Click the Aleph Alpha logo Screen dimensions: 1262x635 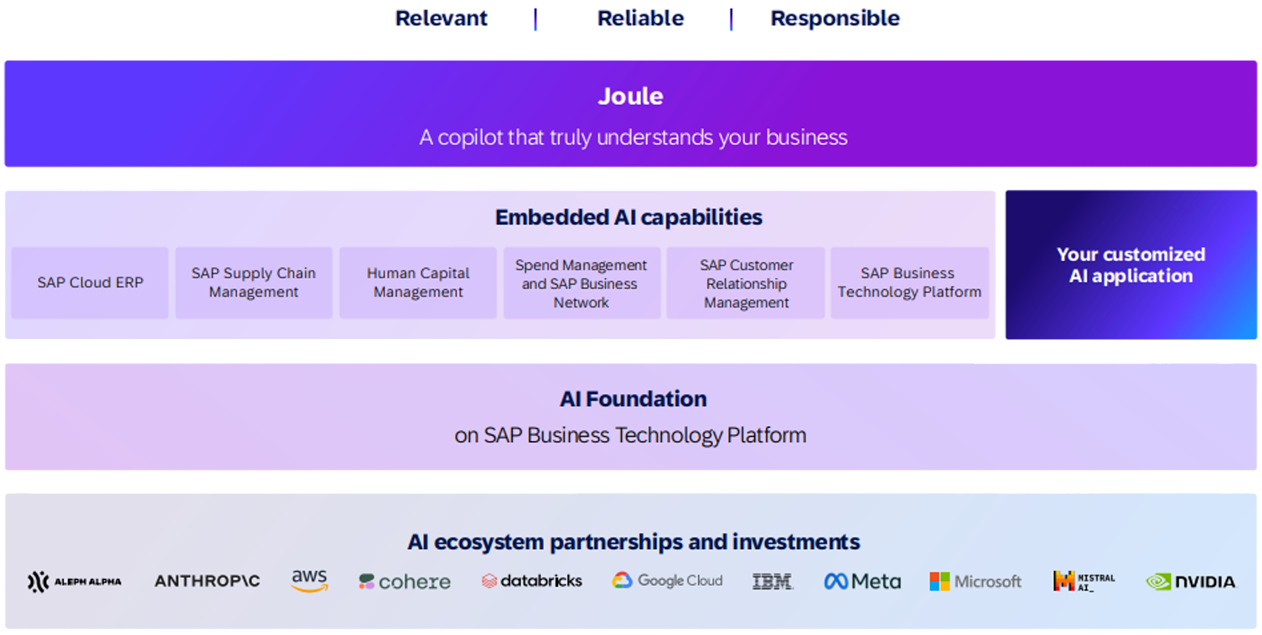point(75,581)
